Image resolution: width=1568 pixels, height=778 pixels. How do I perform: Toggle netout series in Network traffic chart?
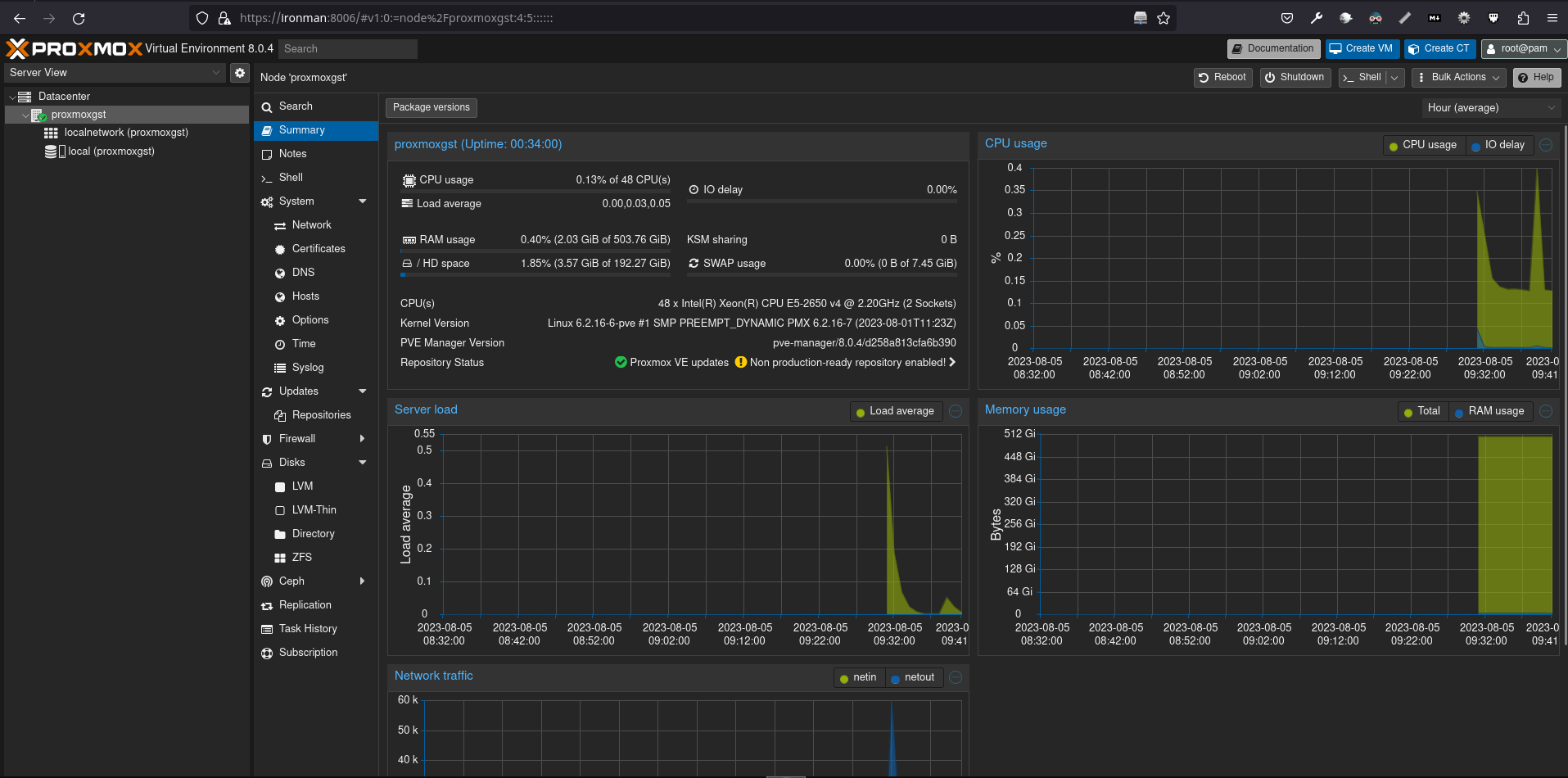tap(913, 677)
